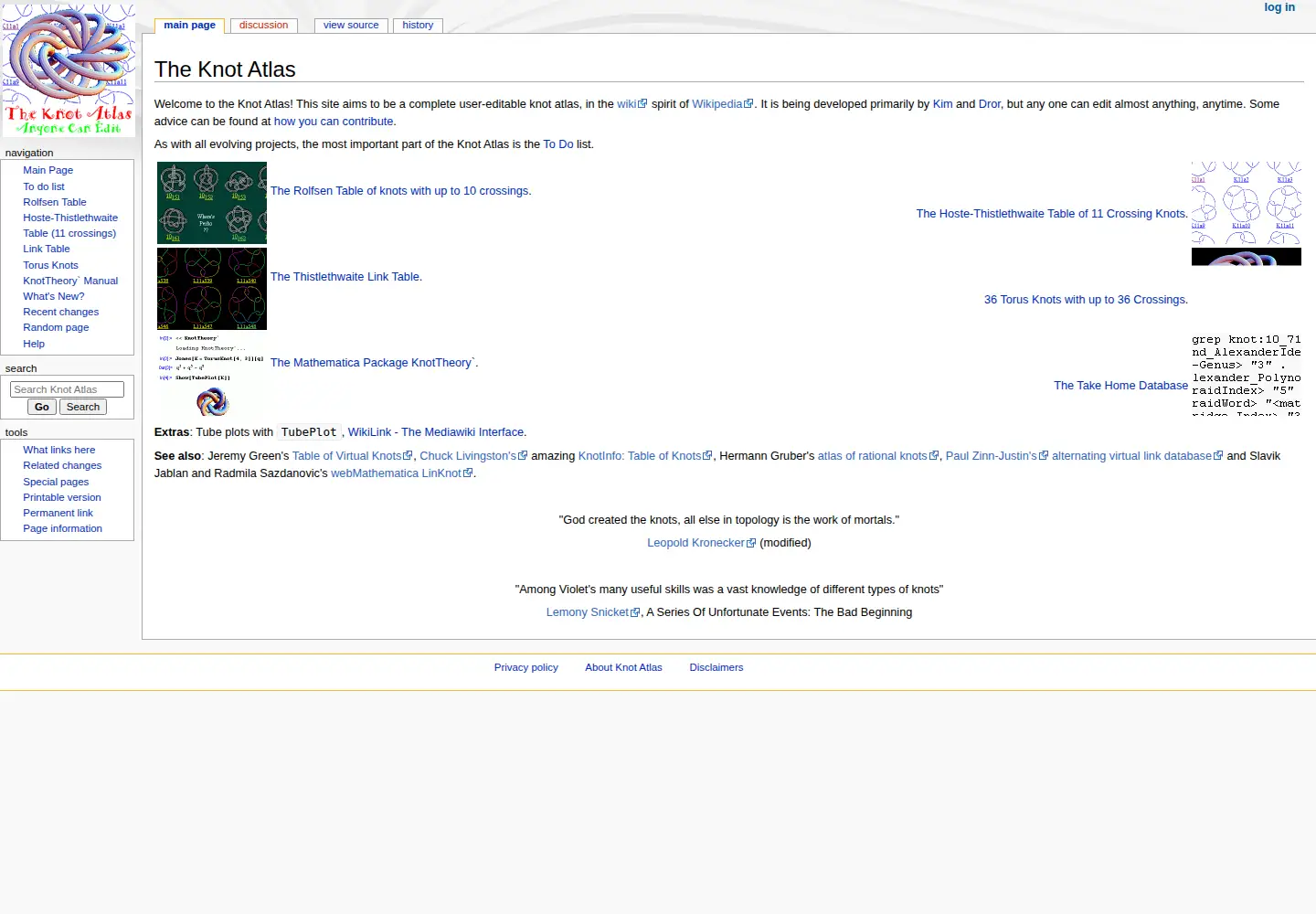Open Main Page in navigation sidebar
Viewport: 1316px width, 914px height.
tap(48, 170)
